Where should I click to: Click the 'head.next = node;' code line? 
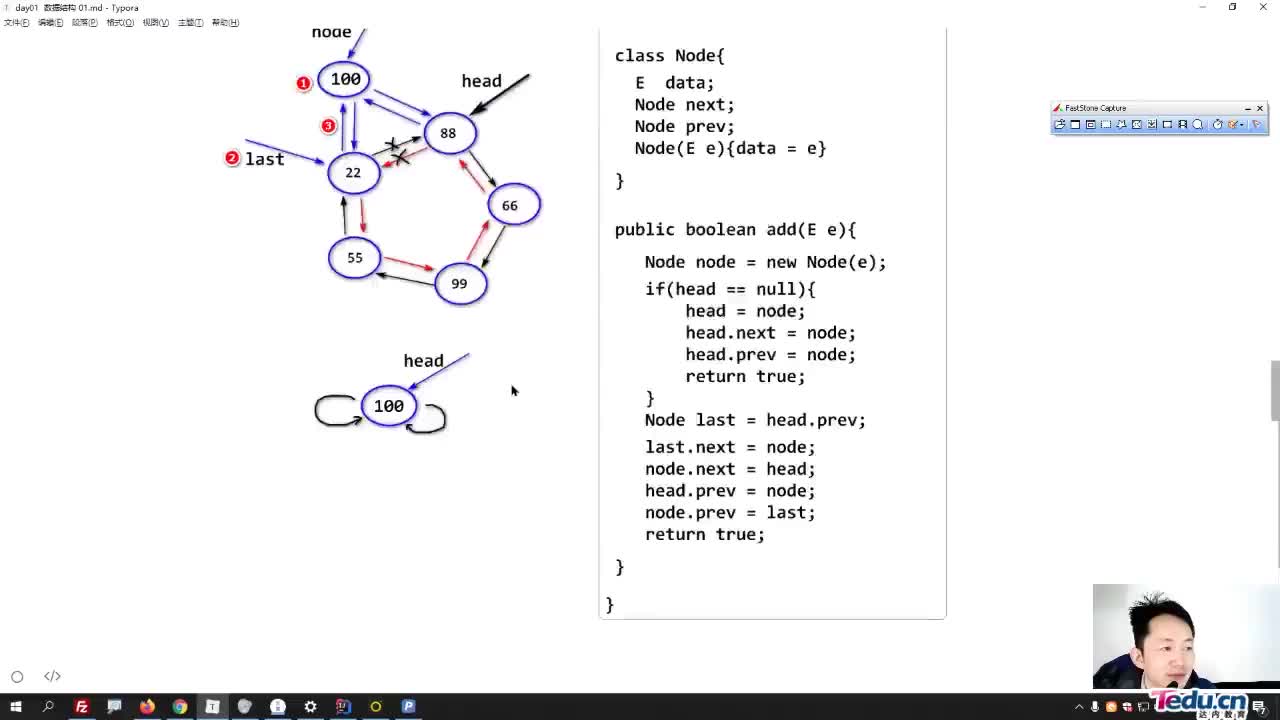(770, 333)
